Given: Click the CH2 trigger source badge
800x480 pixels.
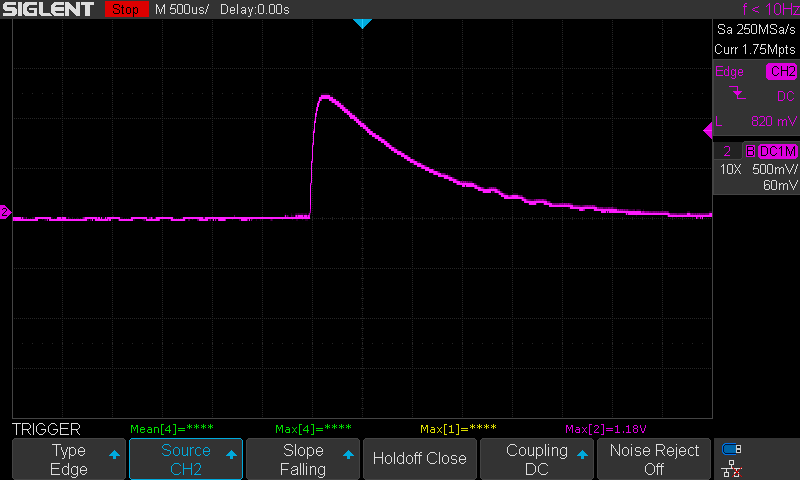Looking at the screenshot, I should (x=781, y=72).
